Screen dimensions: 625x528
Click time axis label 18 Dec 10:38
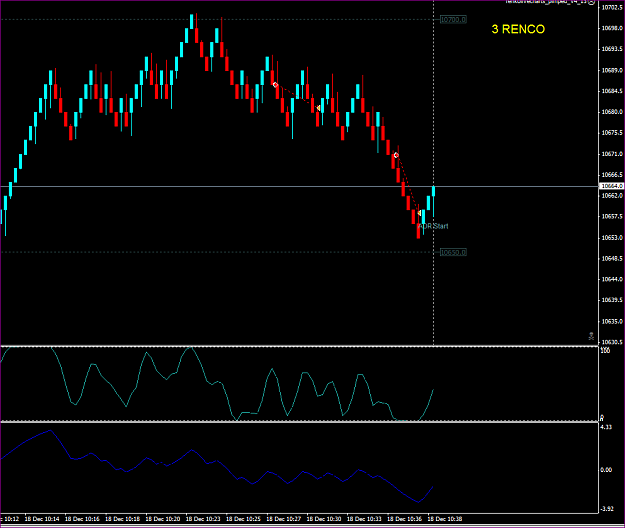444,519
